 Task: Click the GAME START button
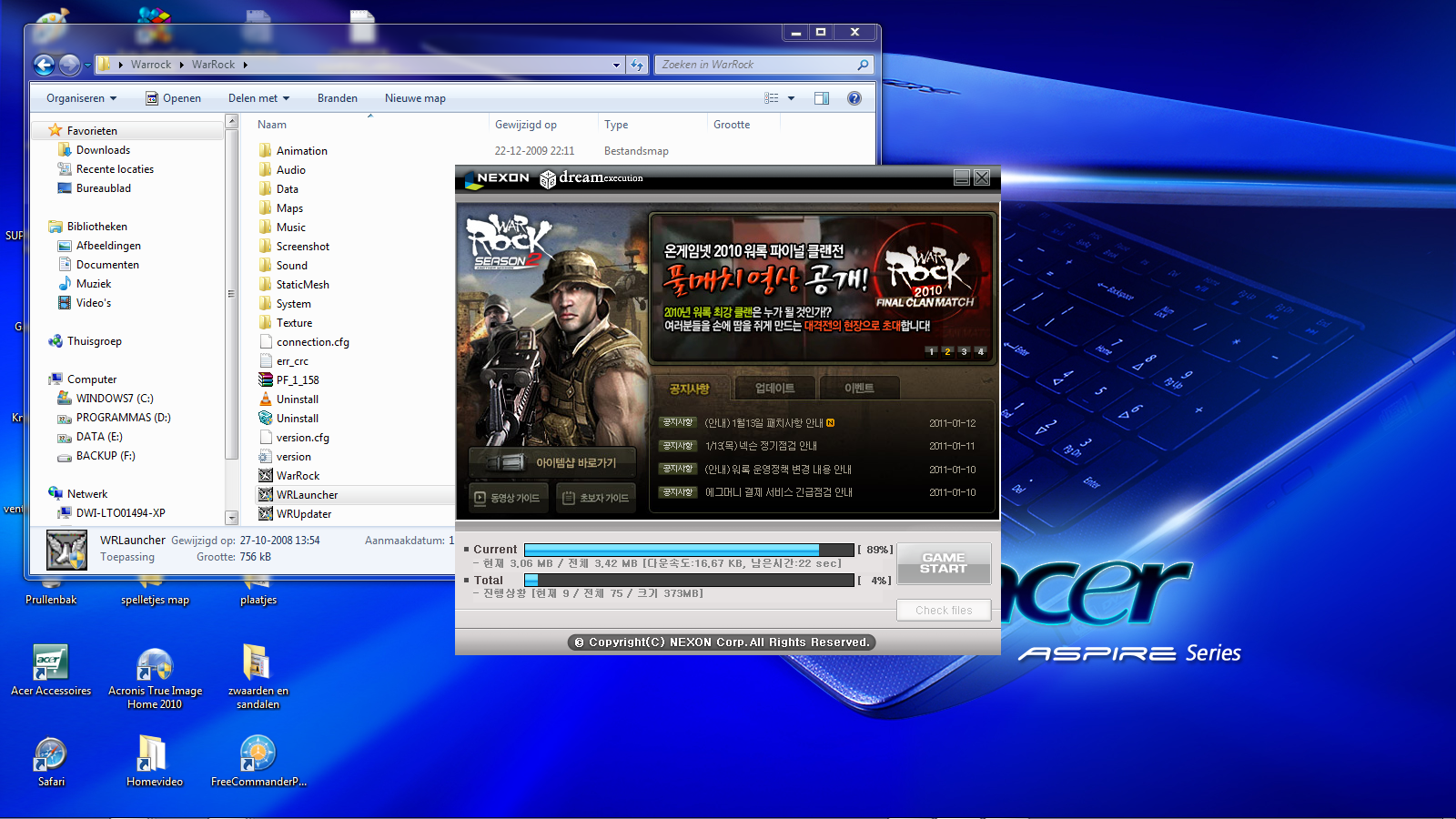944,563
